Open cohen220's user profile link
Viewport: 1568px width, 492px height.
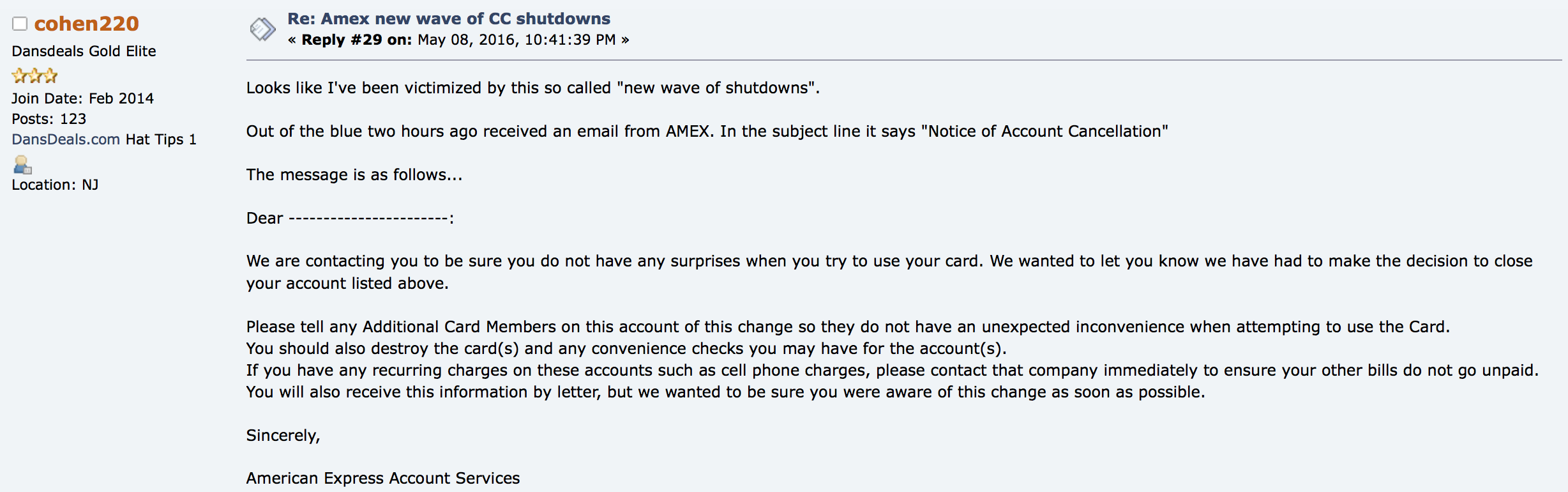point(86,24)
